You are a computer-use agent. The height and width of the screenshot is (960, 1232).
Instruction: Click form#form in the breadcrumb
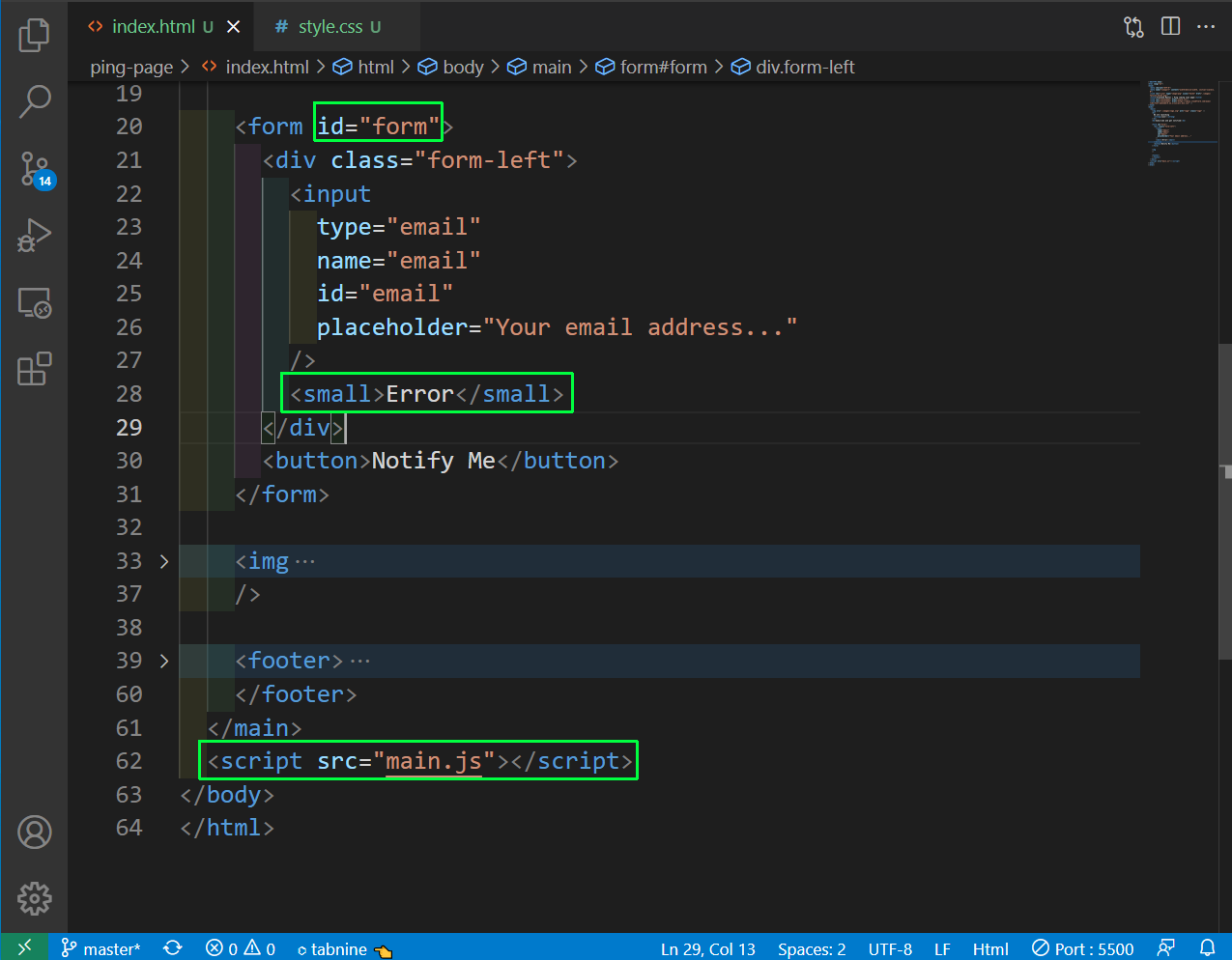[x=651, y=67]
